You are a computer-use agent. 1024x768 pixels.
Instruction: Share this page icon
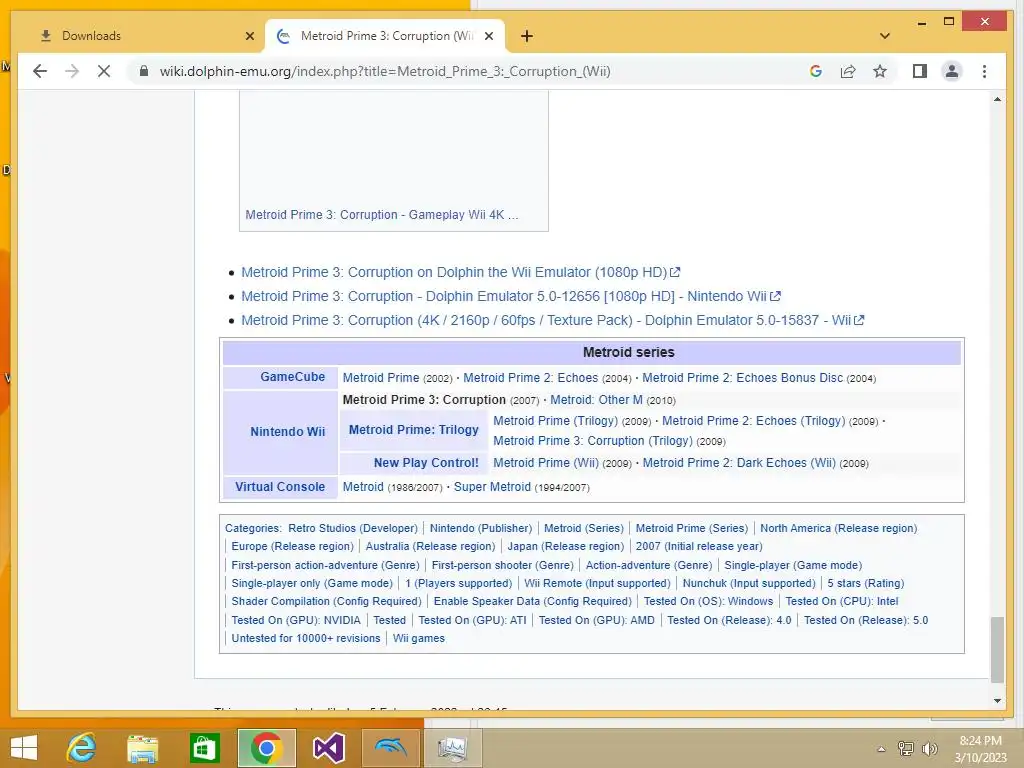tap(848, 71)
